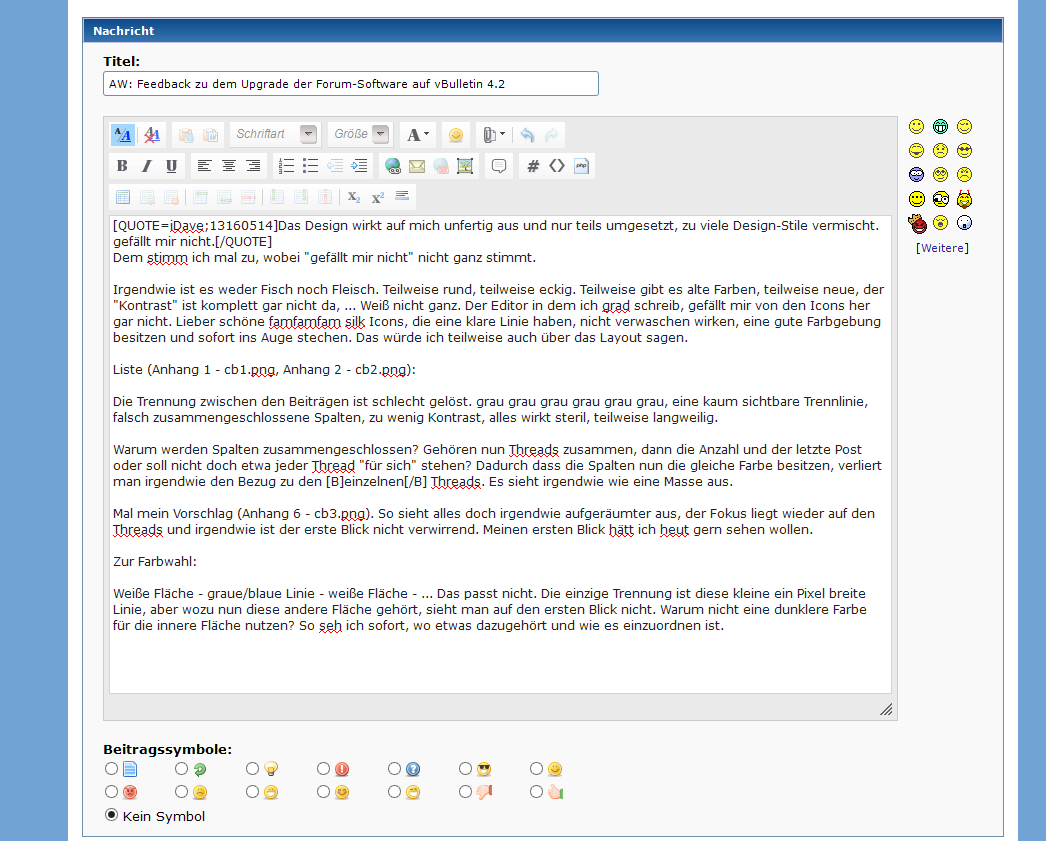Screen dimensions: 1046x841
Task: Insert a table with the table icon
Action: (123, 197)
